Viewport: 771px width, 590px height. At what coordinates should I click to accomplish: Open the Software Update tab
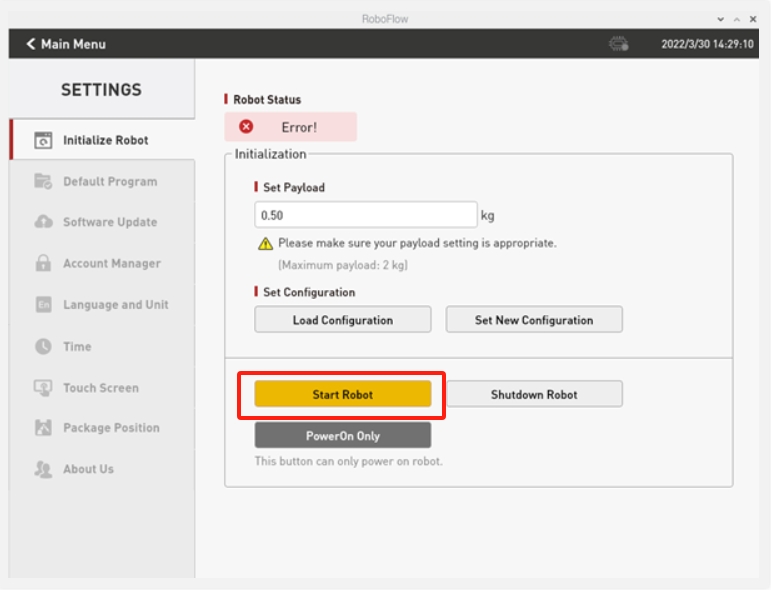pyautogui.click(x=102, y=222)
